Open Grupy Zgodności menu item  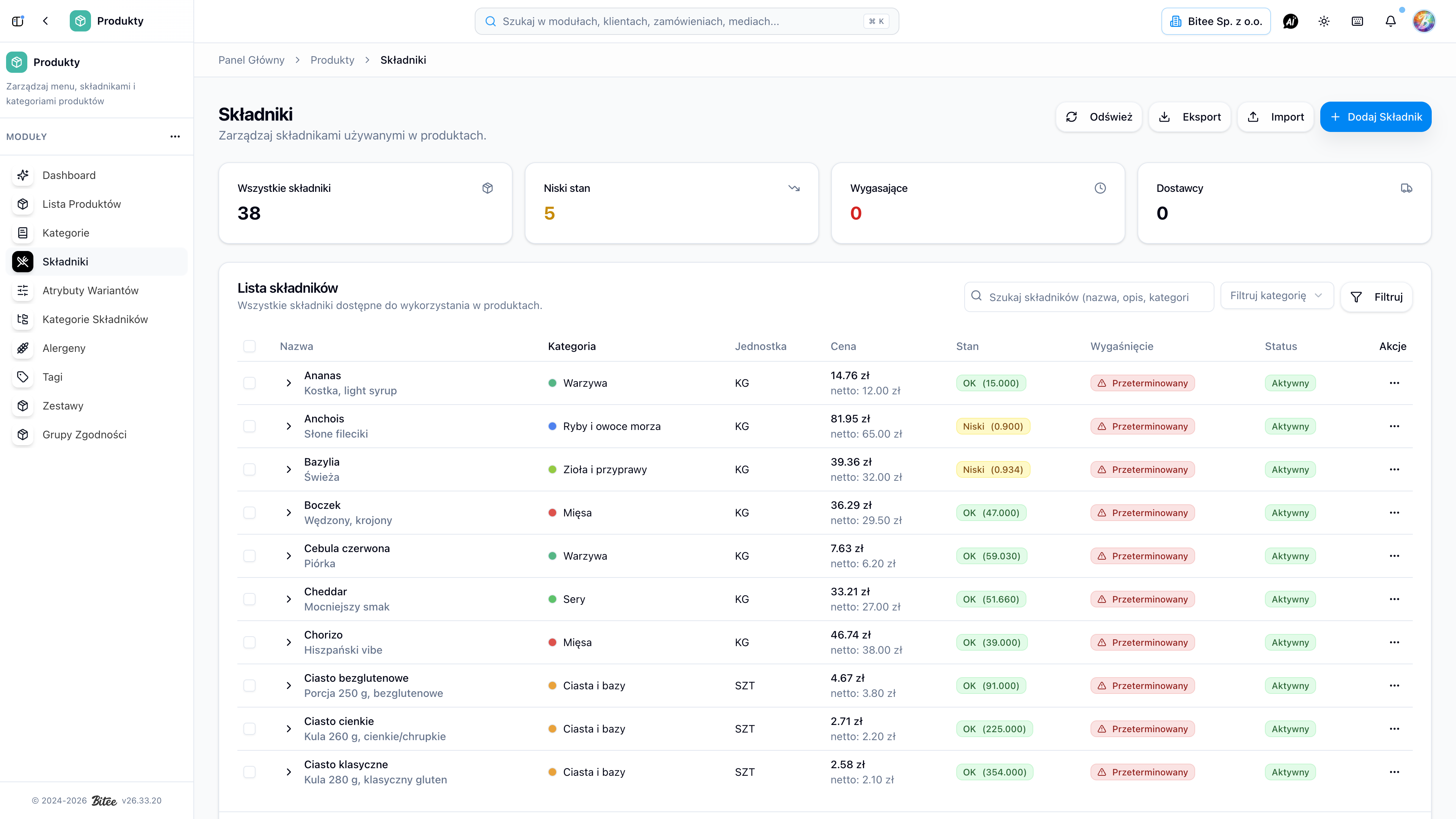97,435
